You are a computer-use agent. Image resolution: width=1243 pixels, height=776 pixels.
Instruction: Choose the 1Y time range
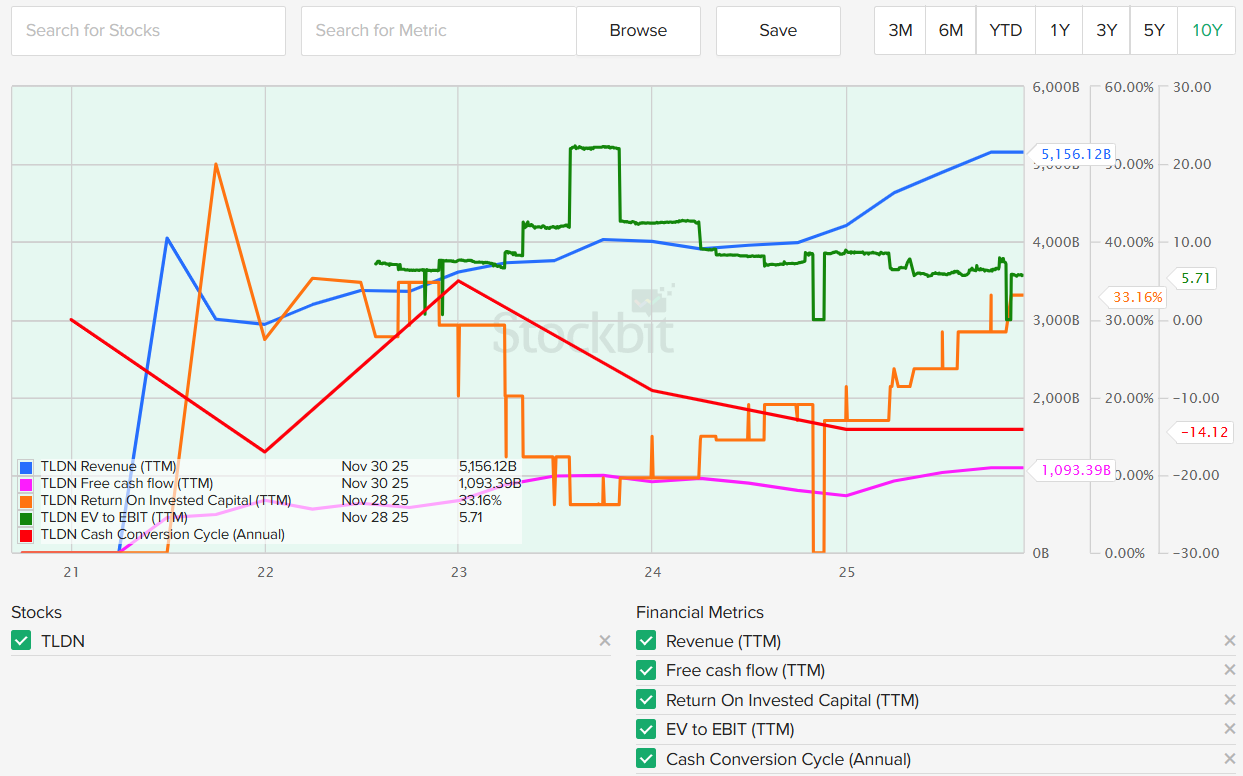[1059, 30]
